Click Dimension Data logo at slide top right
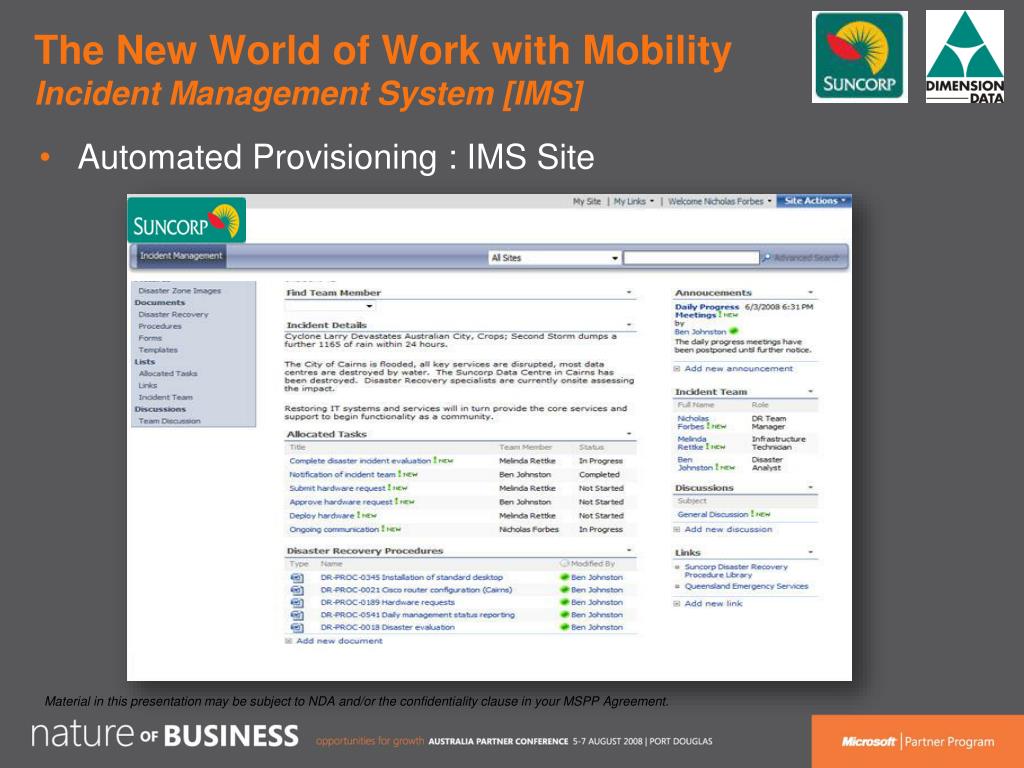Image resolution: width=1024 pixels, height=768 pixels. (965, 57)
